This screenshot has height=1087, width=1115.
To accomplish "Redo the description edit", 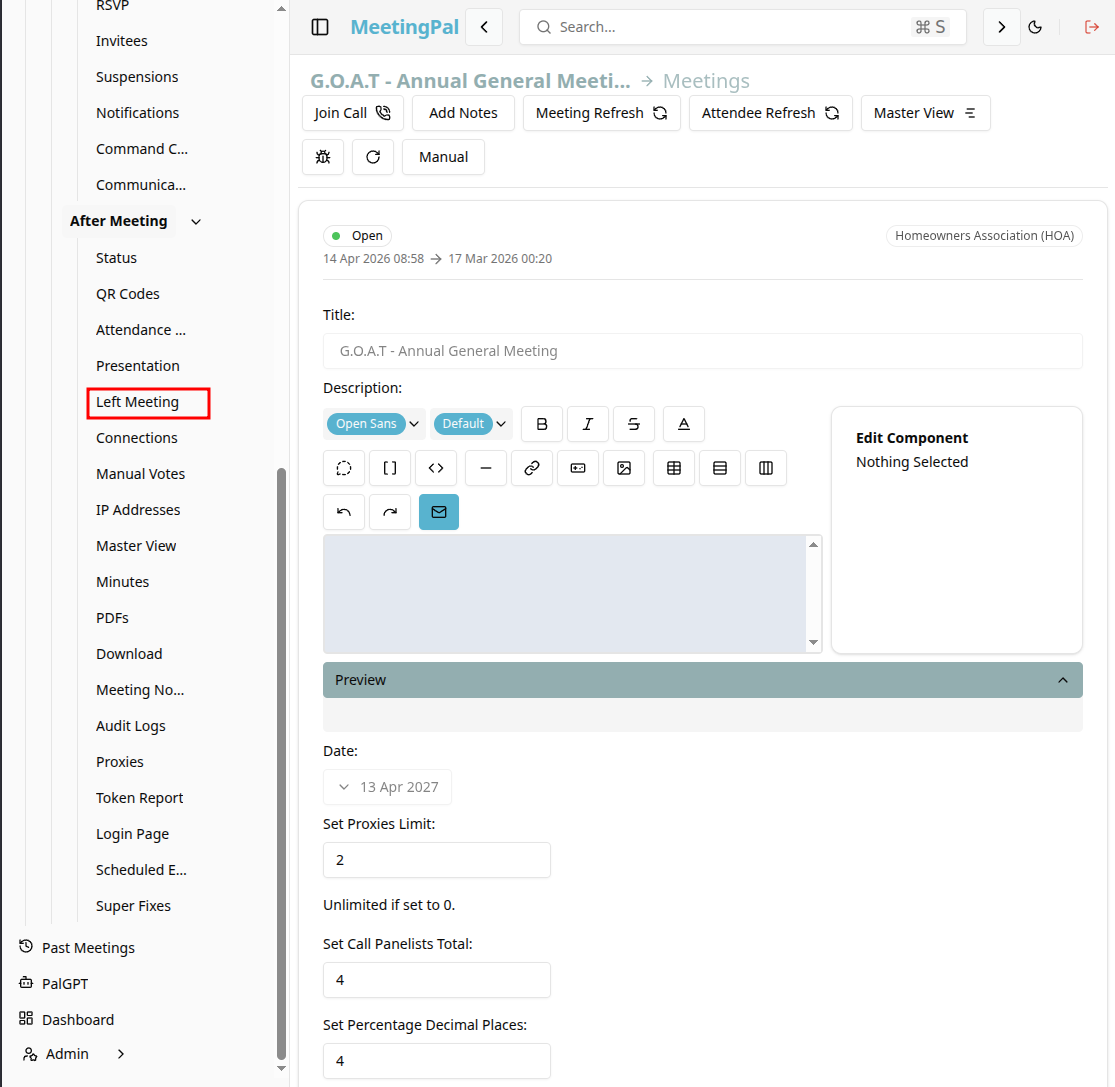I will pos(390,512).
